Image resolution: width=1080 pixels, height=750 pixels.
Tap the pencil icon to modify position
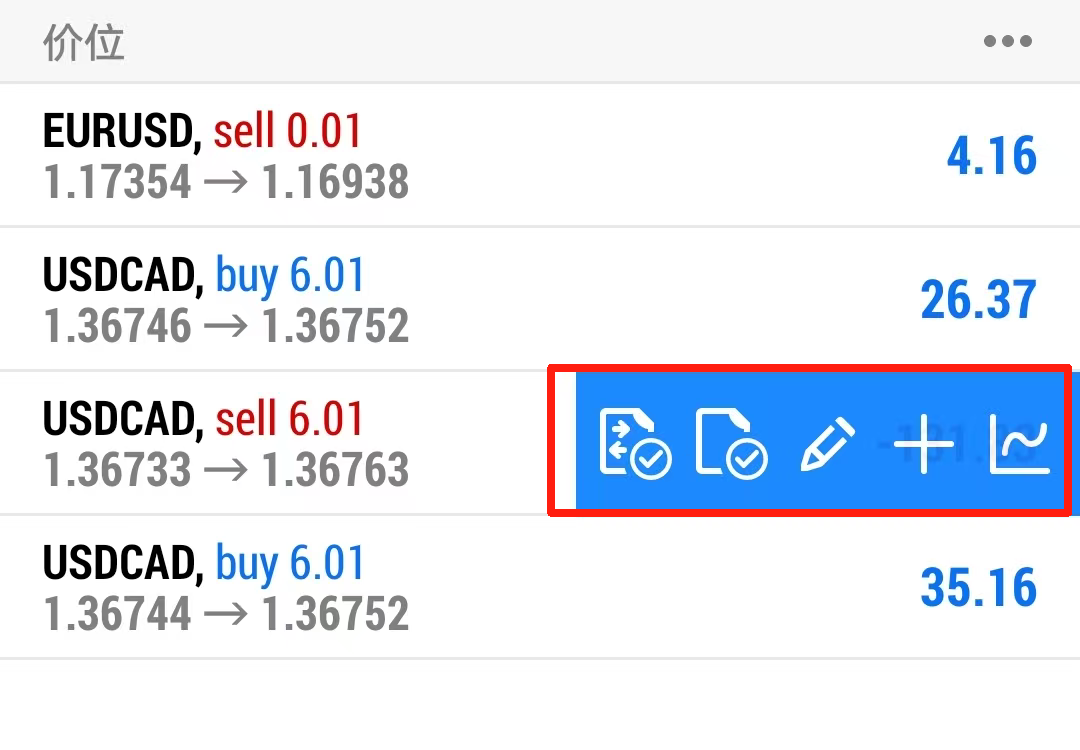point(828,444)
